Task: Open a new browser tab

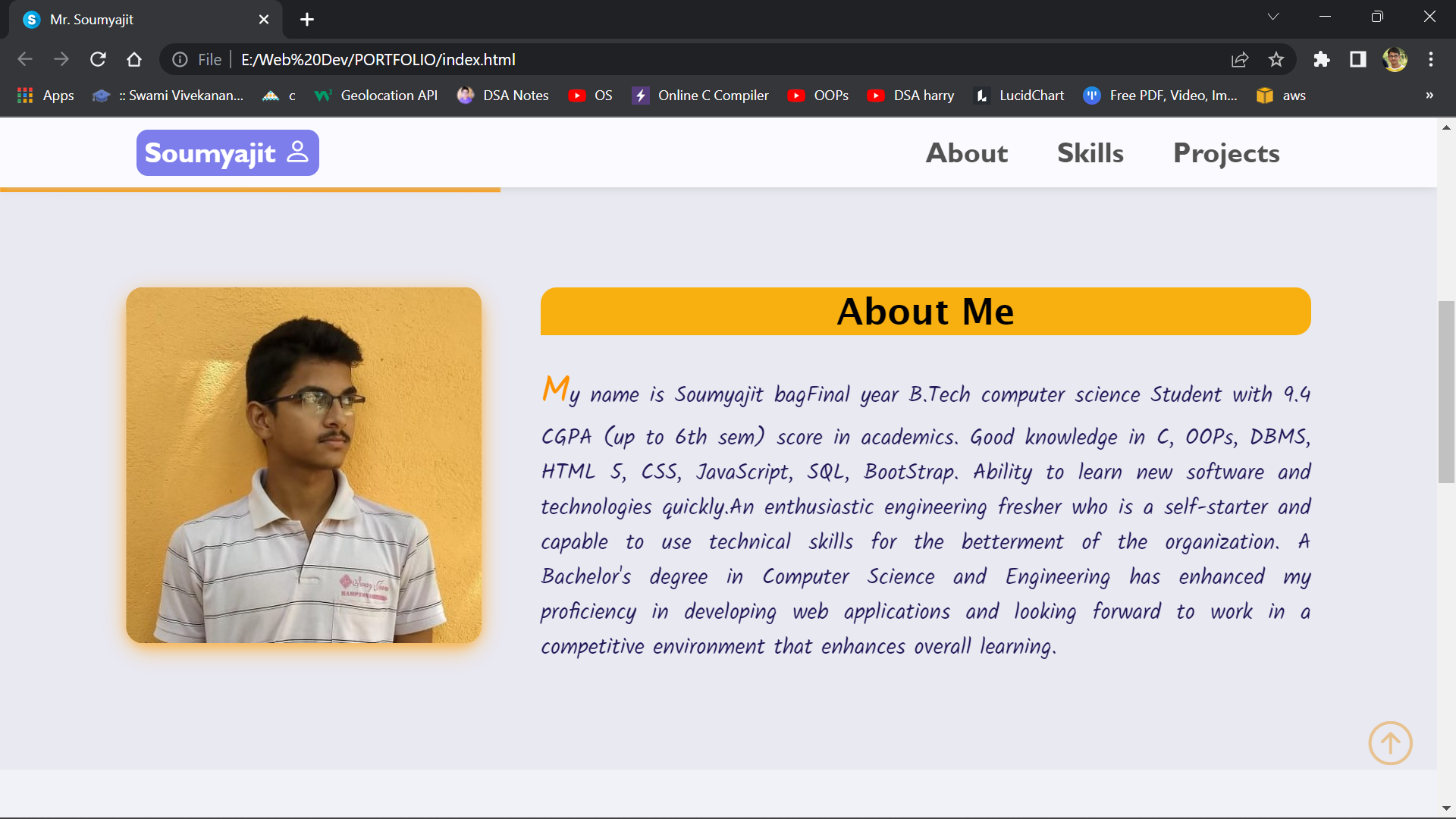Action: pyautogui.click(x=307, y=20)
